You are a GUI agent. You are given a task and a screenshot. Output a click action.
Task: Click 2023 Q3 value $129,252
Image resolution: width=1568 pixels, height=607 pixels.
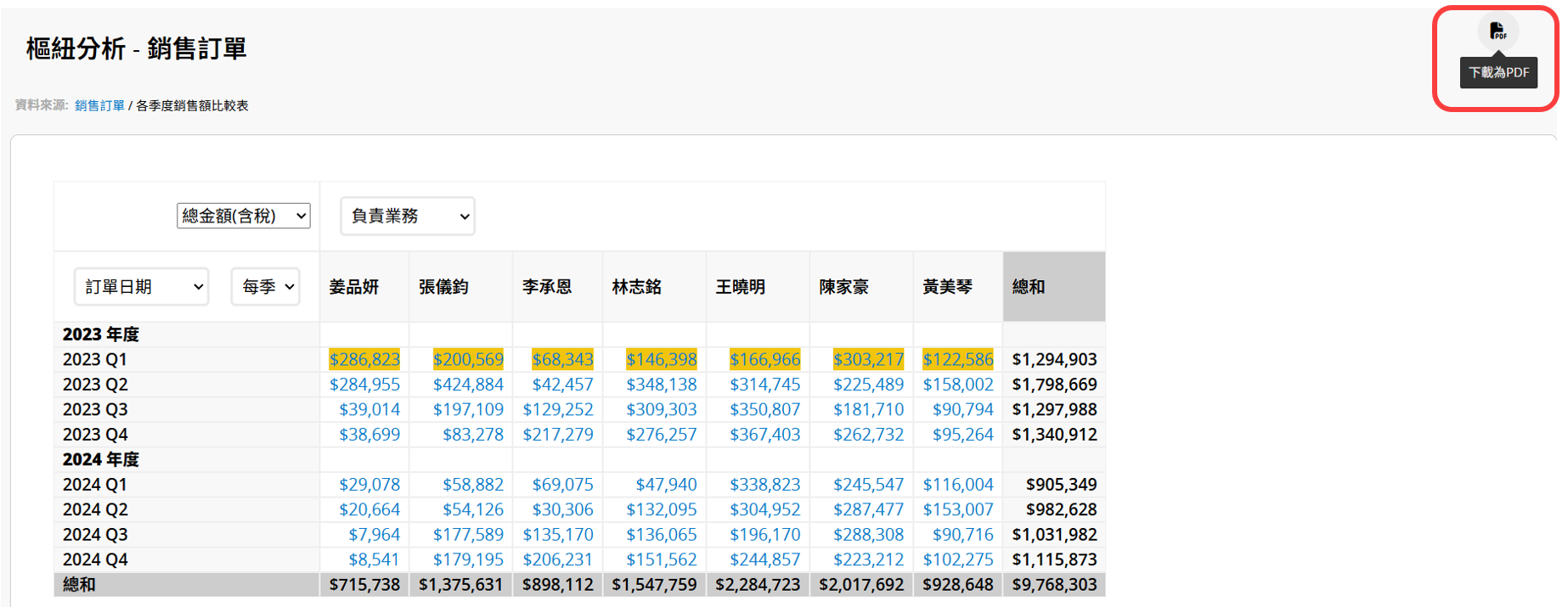tap(558, 409)
